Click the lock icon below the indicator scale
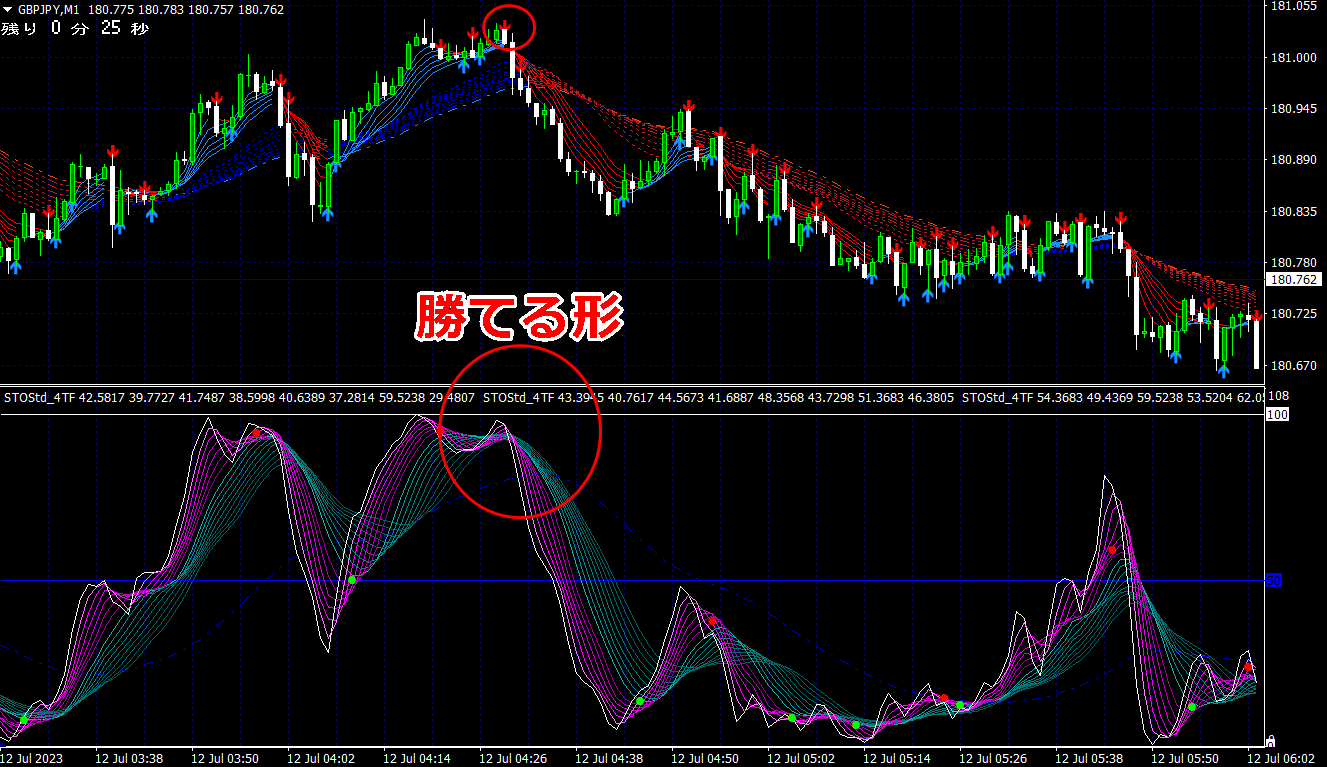1327x767 pixels. pos(1270,741)
